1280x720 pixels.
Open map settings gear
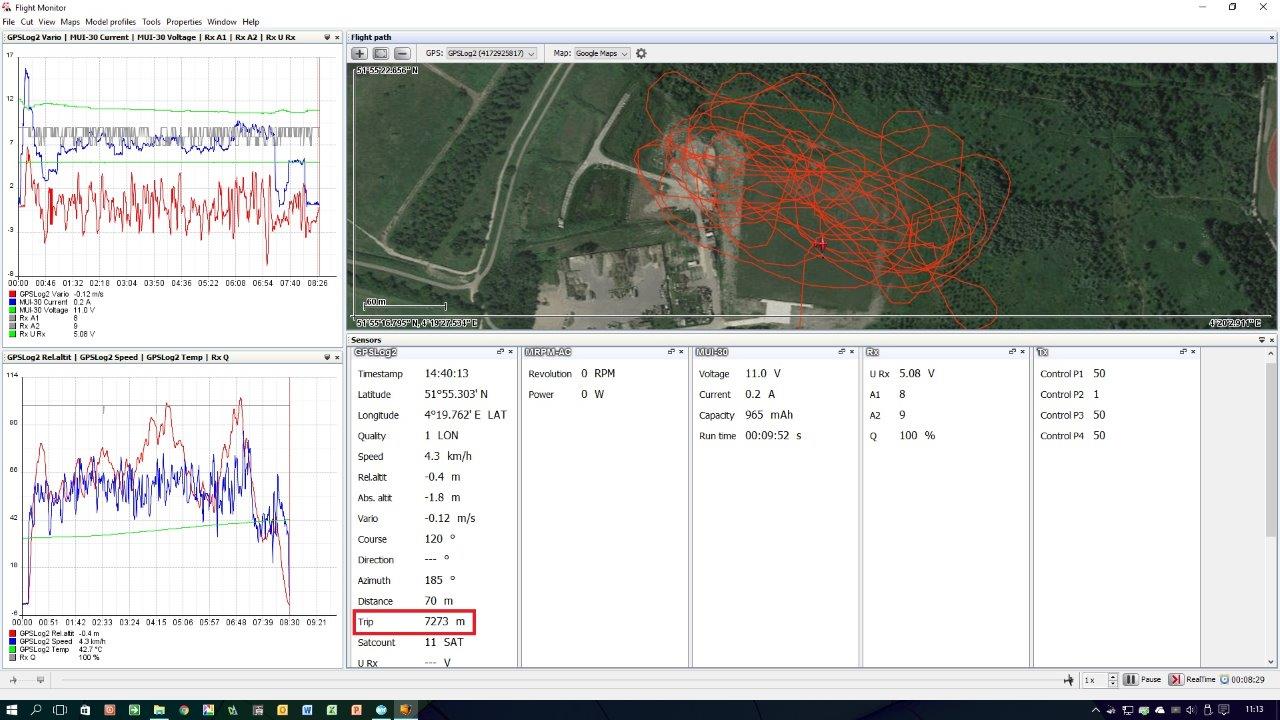click(x=642, y=53)
